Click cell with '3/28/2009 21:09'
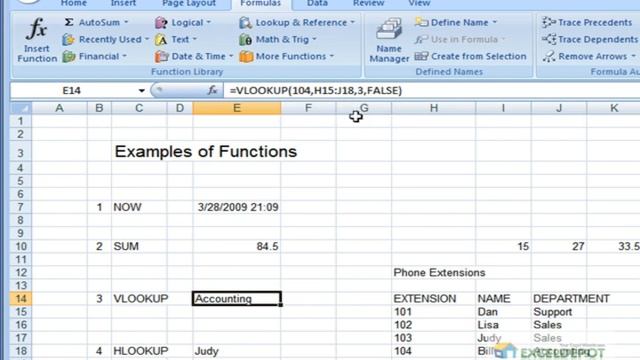Image resolution: width=640 pixels, height=360 pixels. [237, 207]
